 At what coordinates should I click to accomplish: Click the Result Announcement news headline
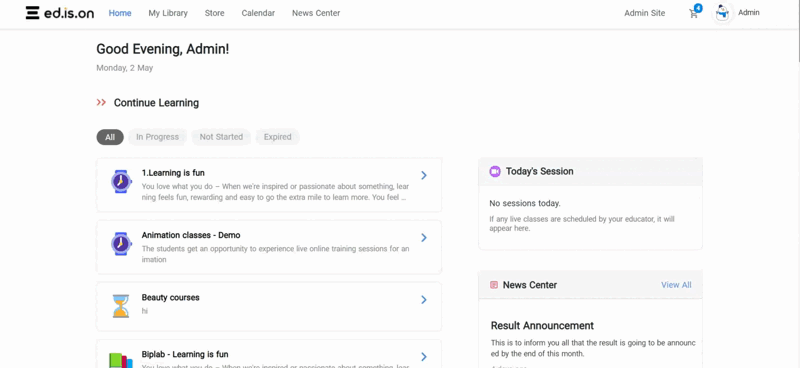(x=542, y=326)
